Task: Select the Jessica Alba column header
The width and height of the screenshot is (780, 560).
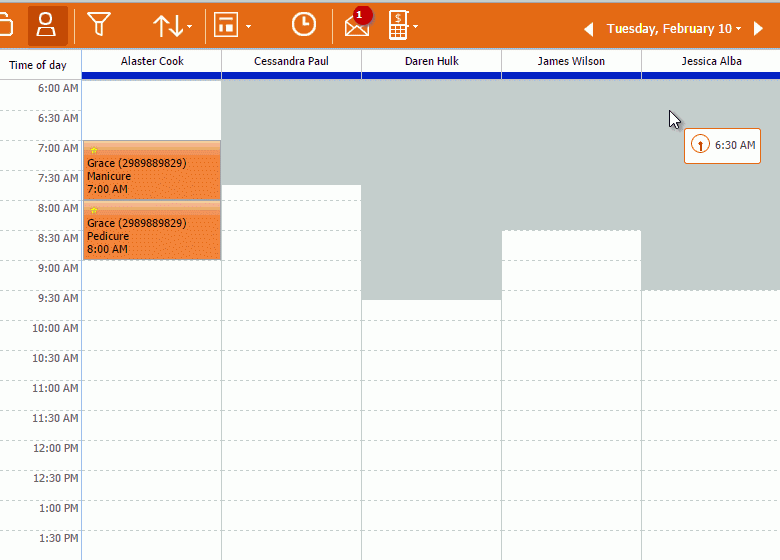Action: 711,61
